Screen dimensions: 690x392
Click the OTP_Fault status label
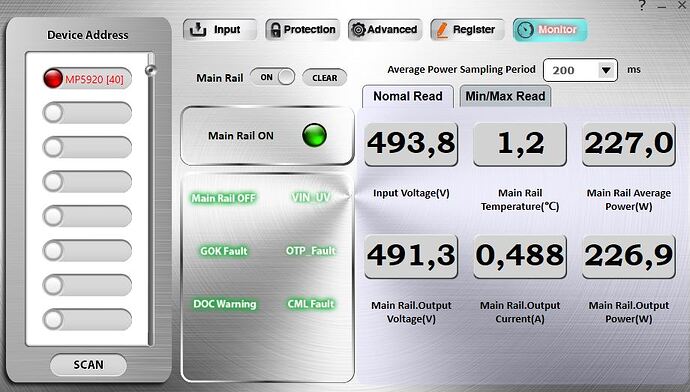pos(311,251)
